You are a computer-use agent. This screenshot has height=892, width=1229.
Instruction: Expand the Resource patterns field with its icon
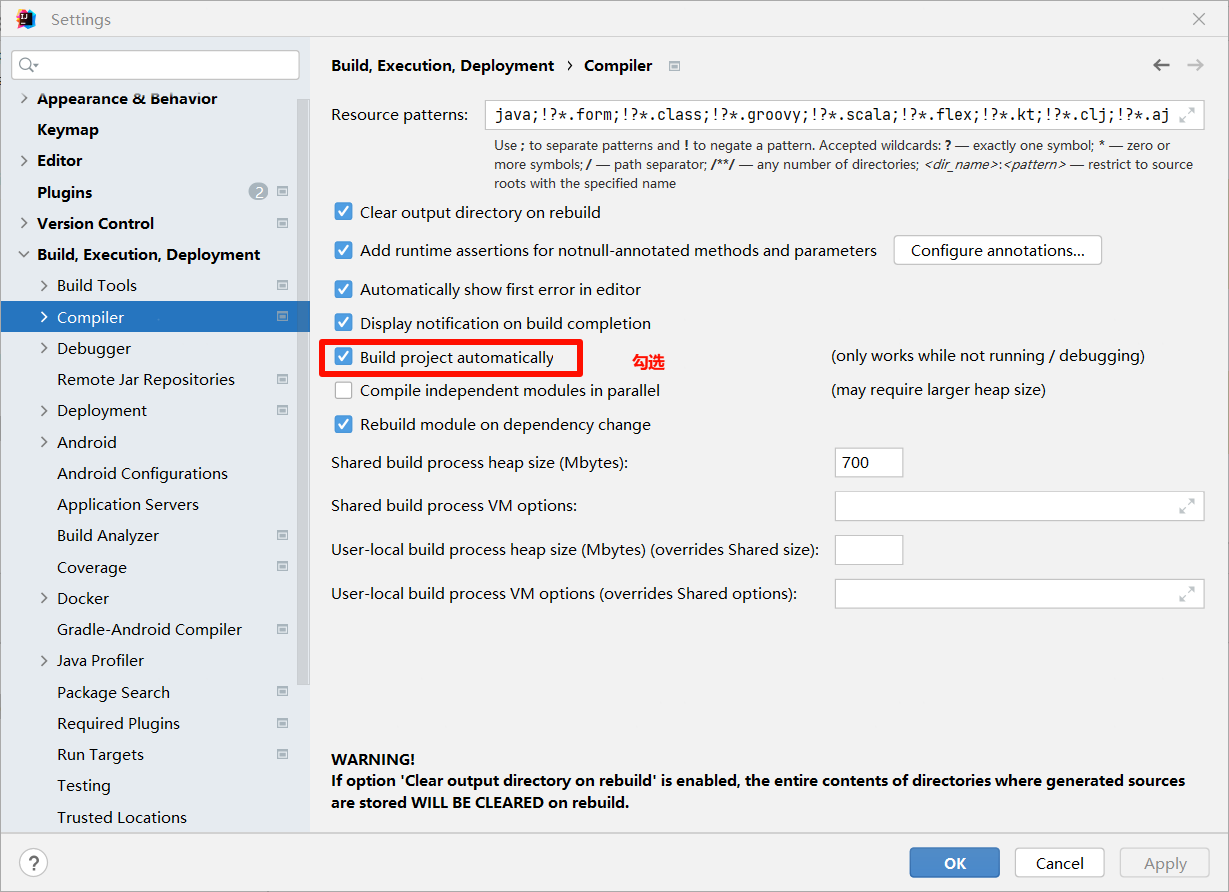point(1187,115)
